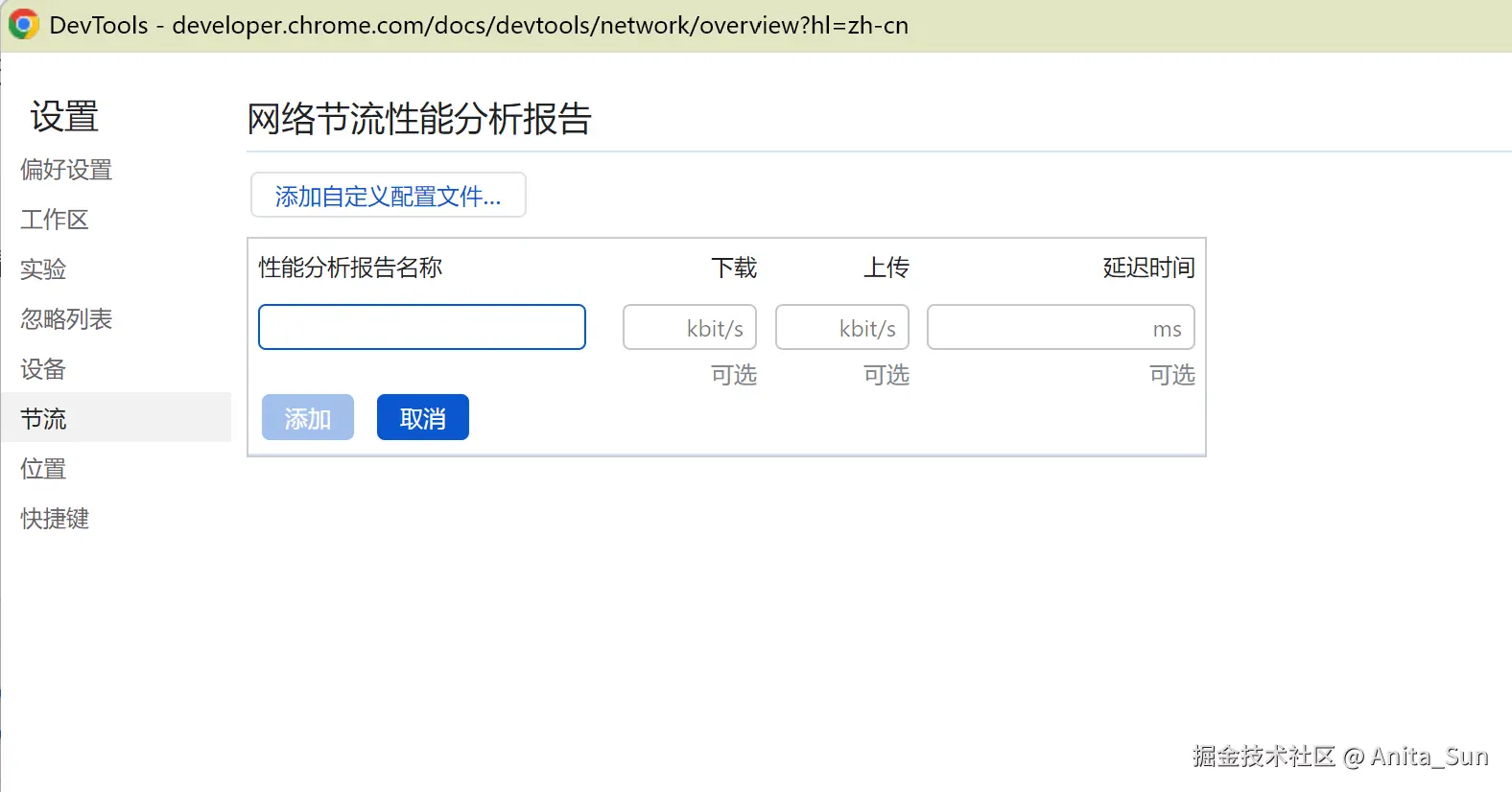Viewport: 1512px width, 792px height.
Task: Click the 上传 kbit/s input field
Action: 842,328
